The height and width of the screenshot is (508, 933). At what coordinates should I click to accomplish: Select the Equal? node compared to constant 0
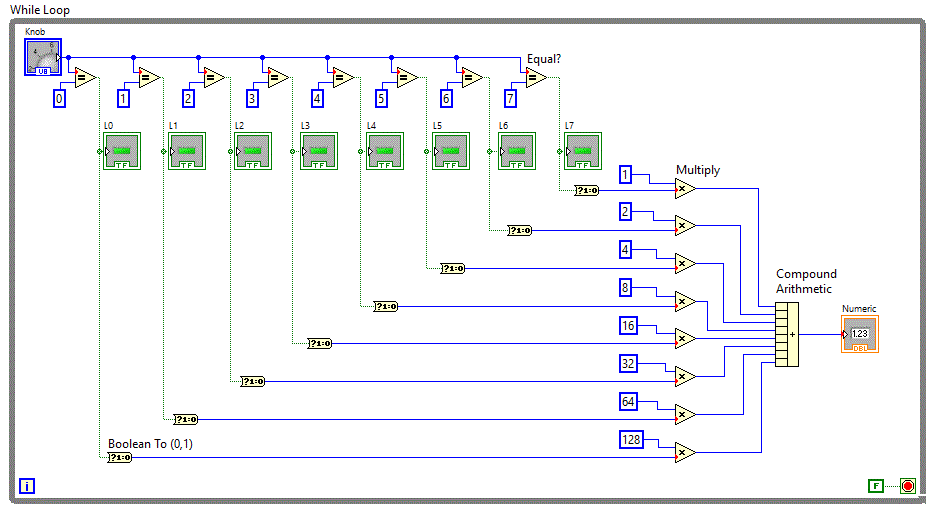coord(84,78)
